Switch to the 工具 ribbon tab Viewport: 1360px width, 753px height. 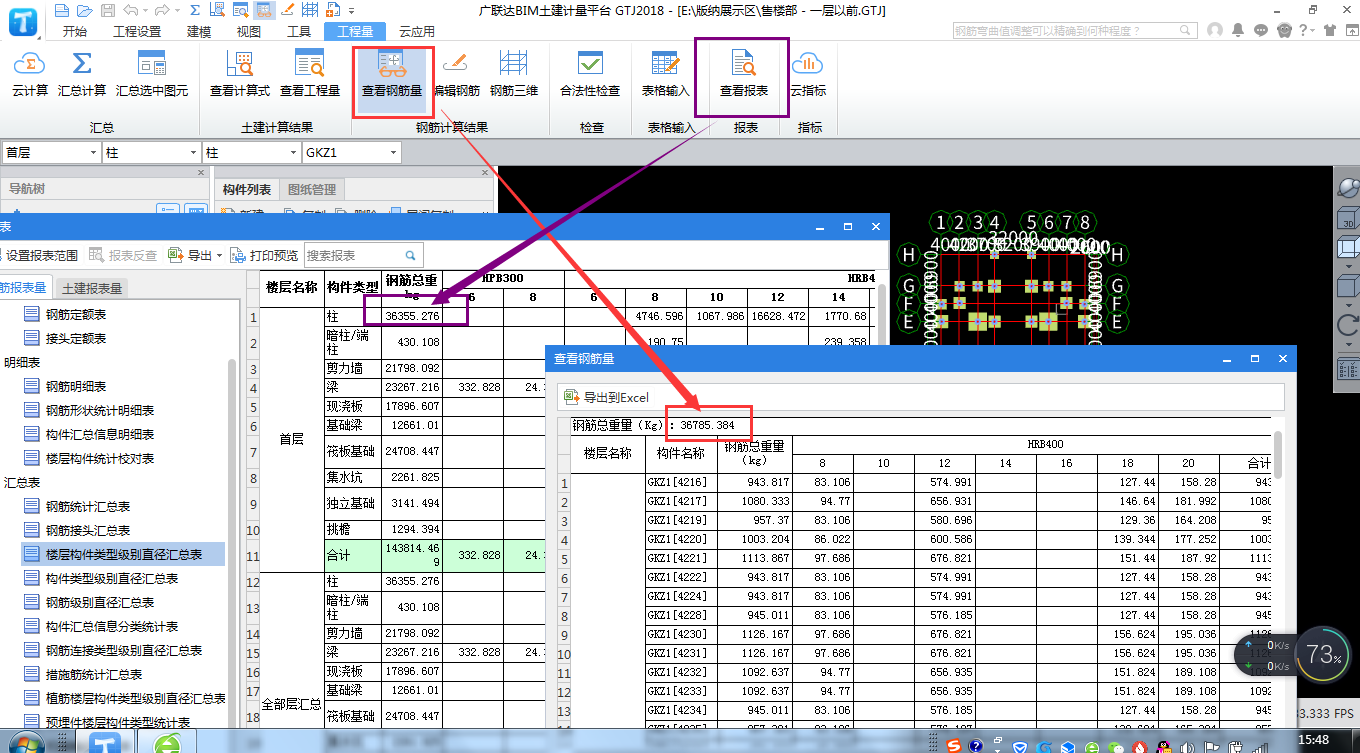pyautogui.click(x=299, y=31)
